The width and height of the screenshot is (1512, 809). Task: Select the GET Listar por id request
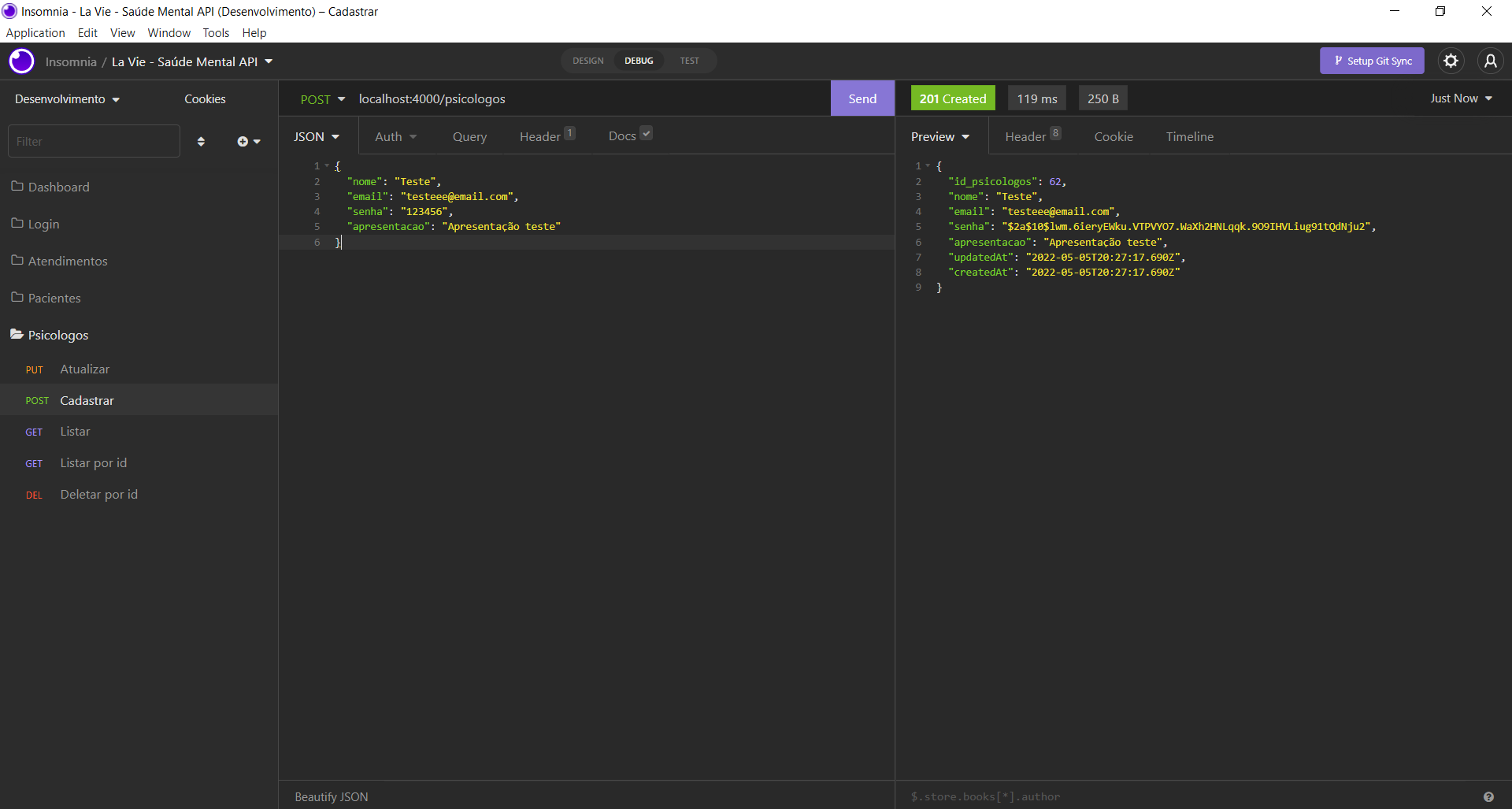pos(139,463)
